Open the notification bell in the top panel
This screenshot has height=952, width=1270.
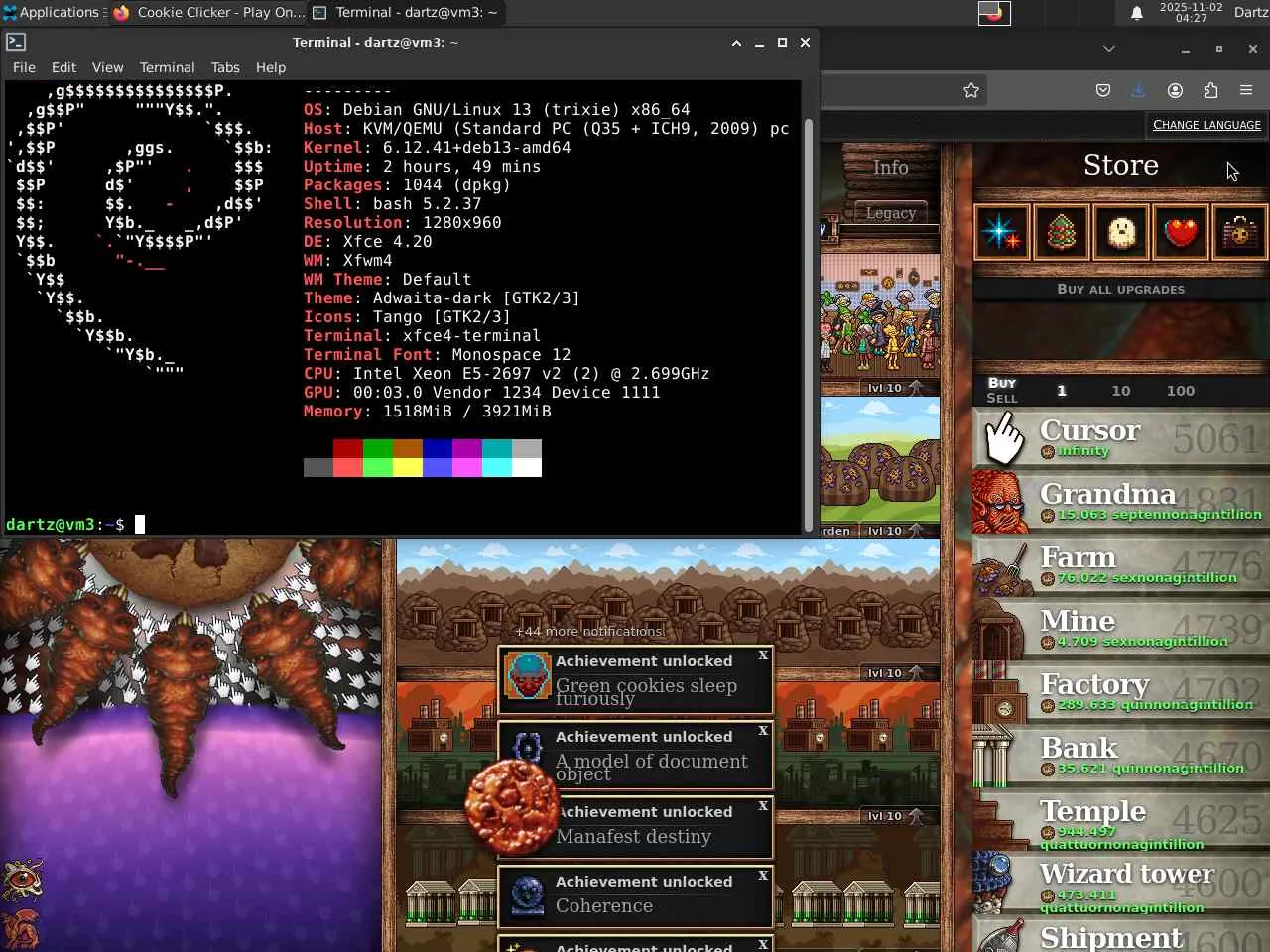[1136, 13]
